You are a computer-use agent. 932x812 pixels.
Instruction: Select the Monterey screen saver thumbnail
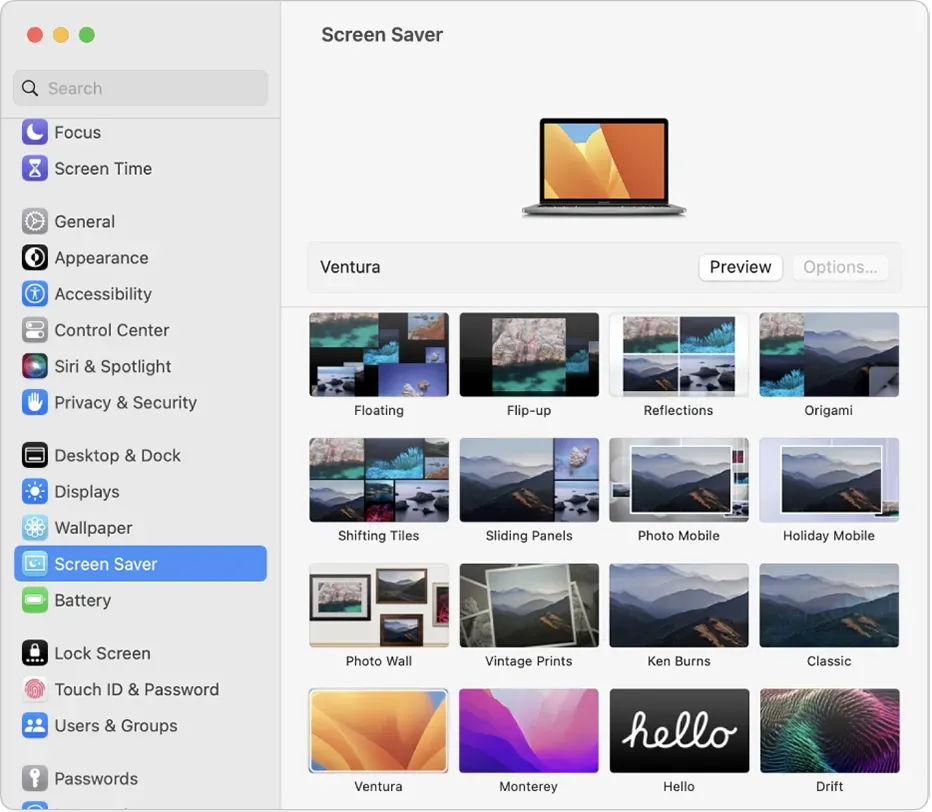tap(529, 730)
